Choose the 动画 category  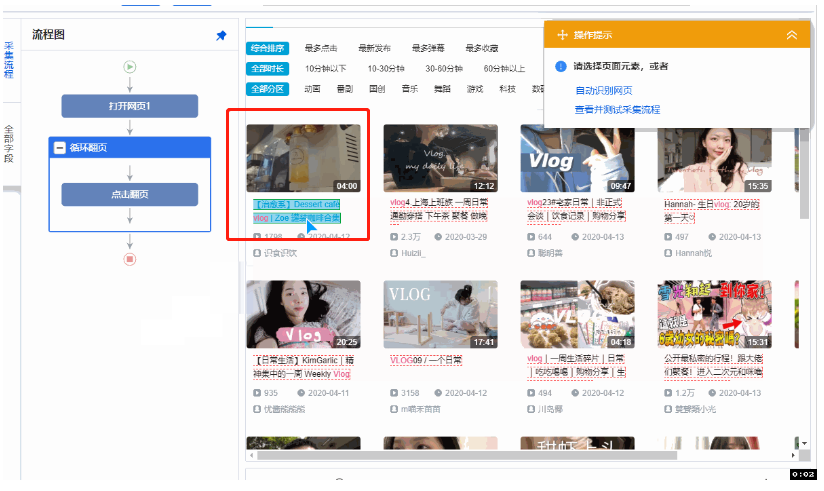point(312,89)
